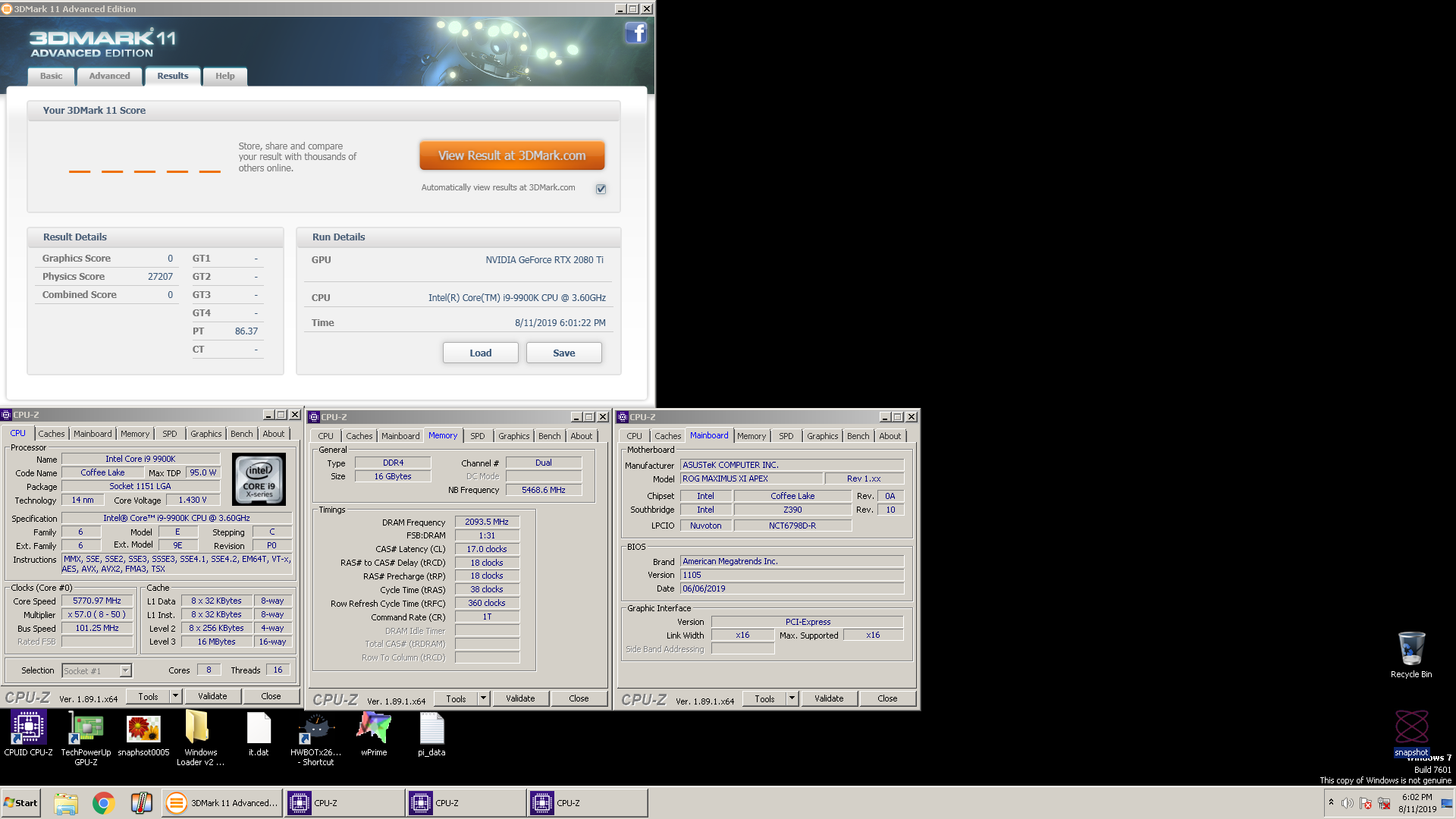The width and height of the screenshot is (1456, 819).
Task: Switch to 3DMark 11 Advanced taskbar item
Action: (222, 803)
